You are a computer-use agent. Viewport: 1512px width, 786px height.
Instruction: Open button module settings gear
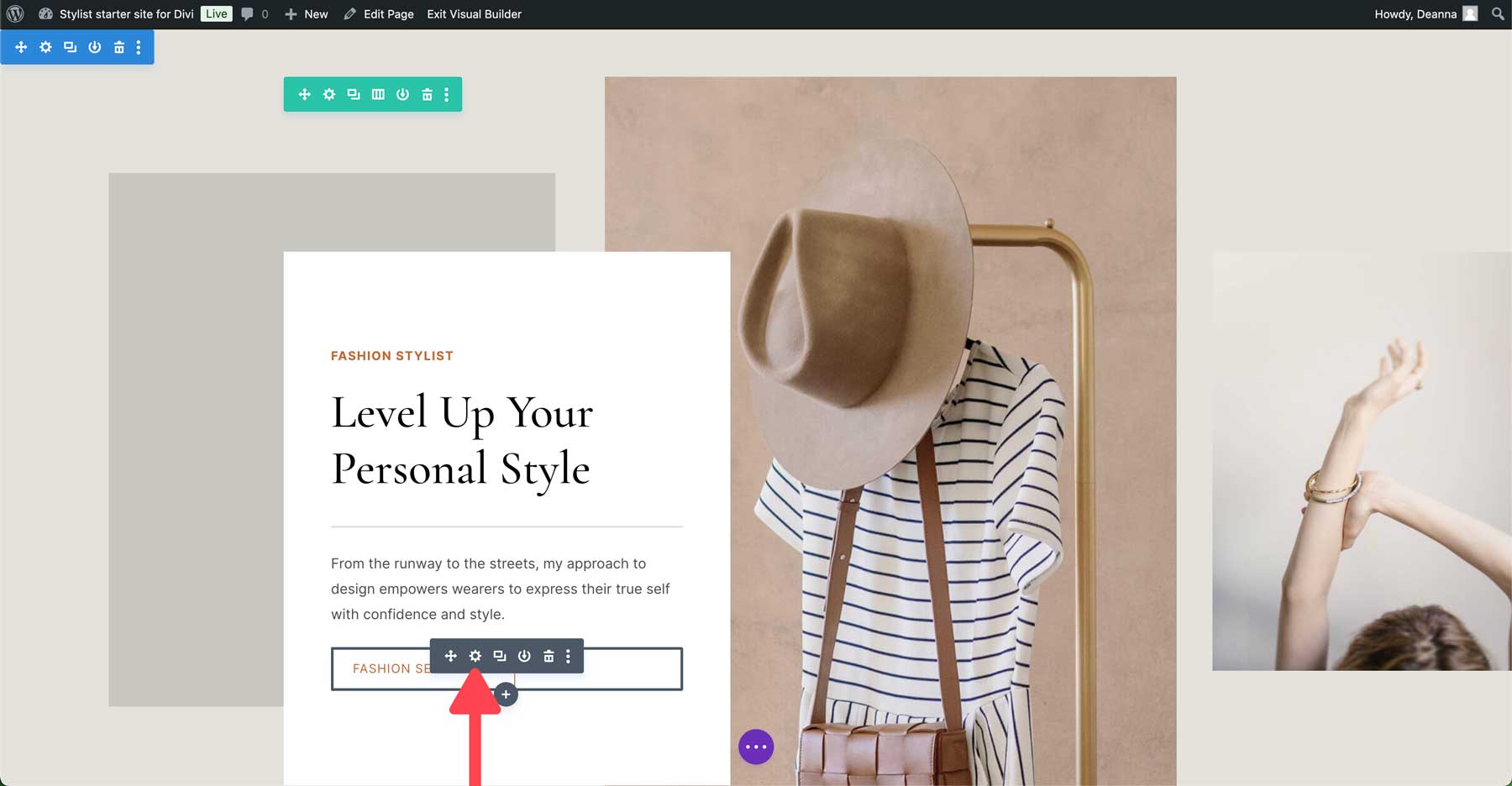click(x=475, y=657)
